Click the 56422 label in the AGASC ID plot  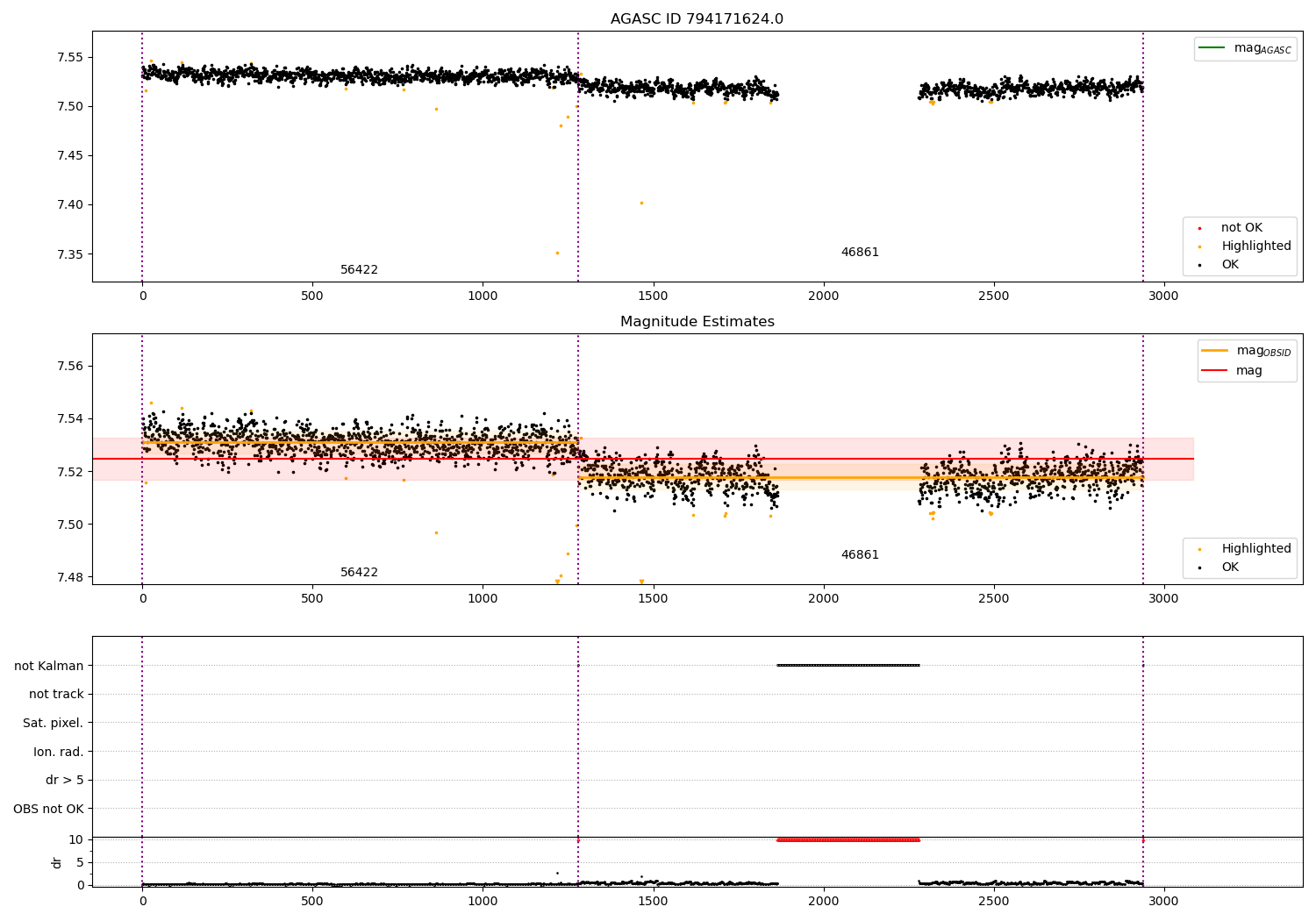point(359,270)
